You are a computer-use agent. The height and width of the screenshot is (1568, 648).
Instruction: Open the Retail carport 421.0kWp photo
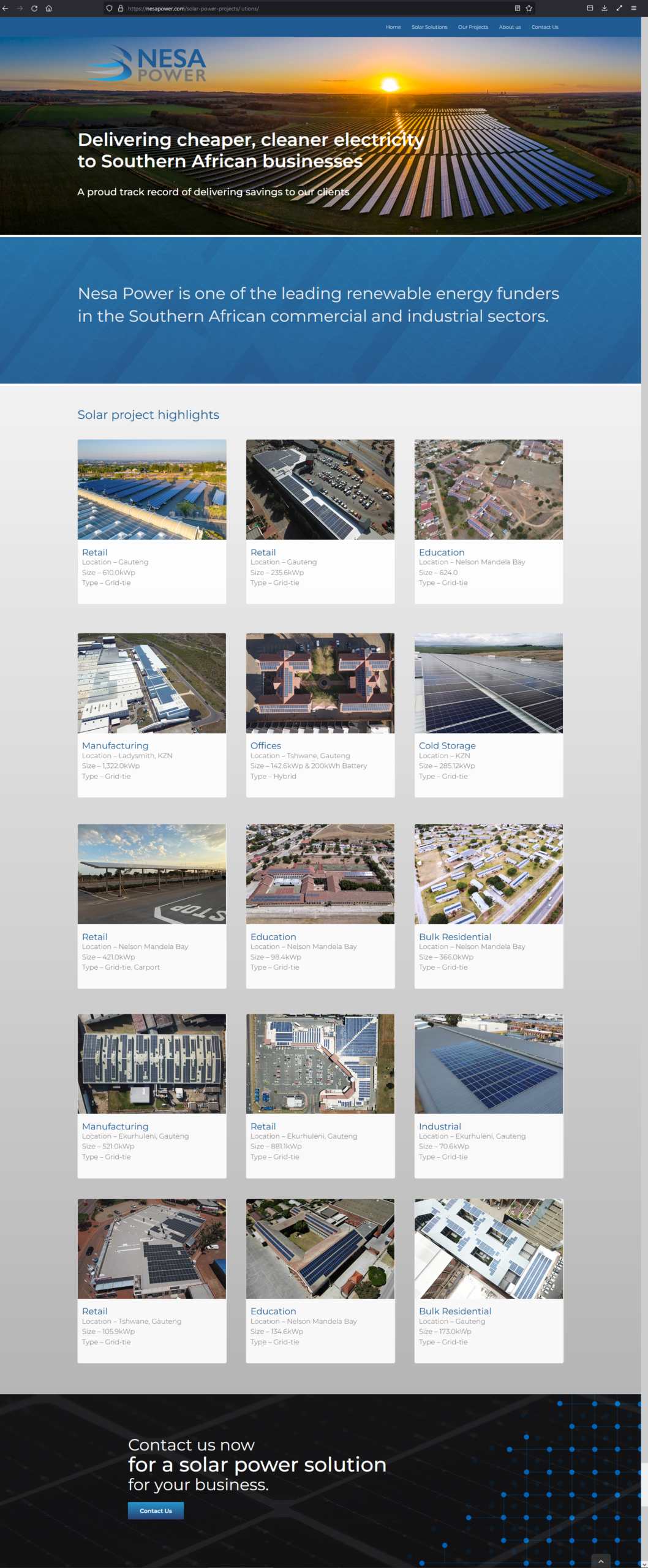click(x=152, y=874)
